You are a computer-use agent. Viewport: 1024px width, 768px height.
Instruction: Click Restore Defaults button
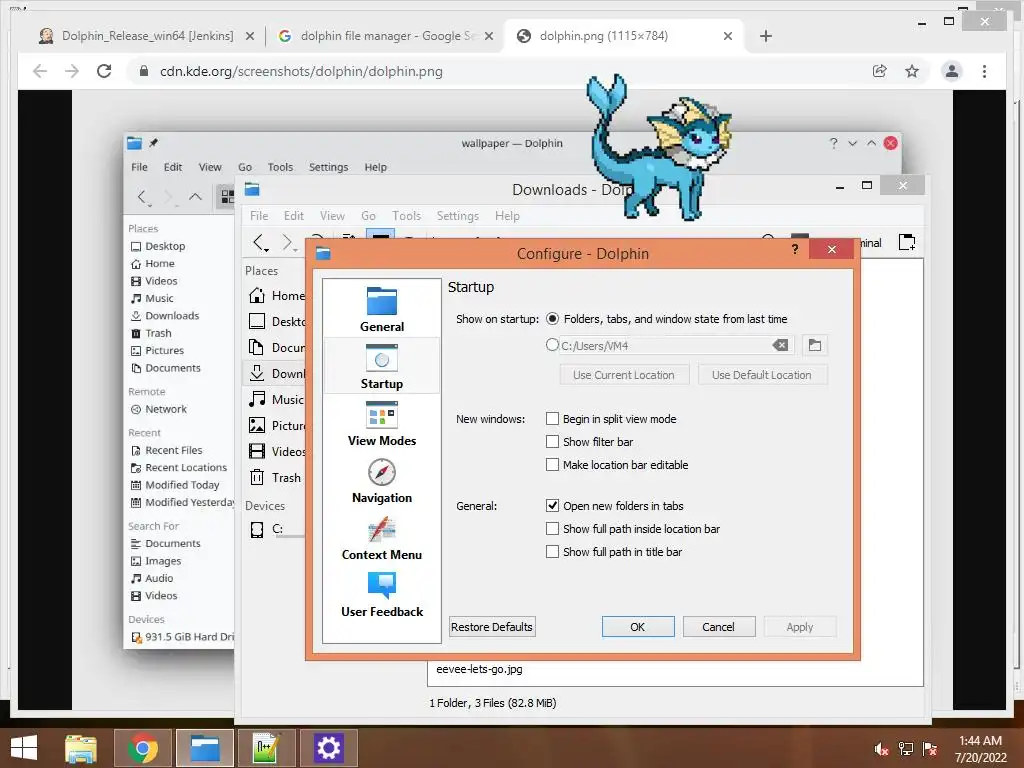tap(492, 627)
